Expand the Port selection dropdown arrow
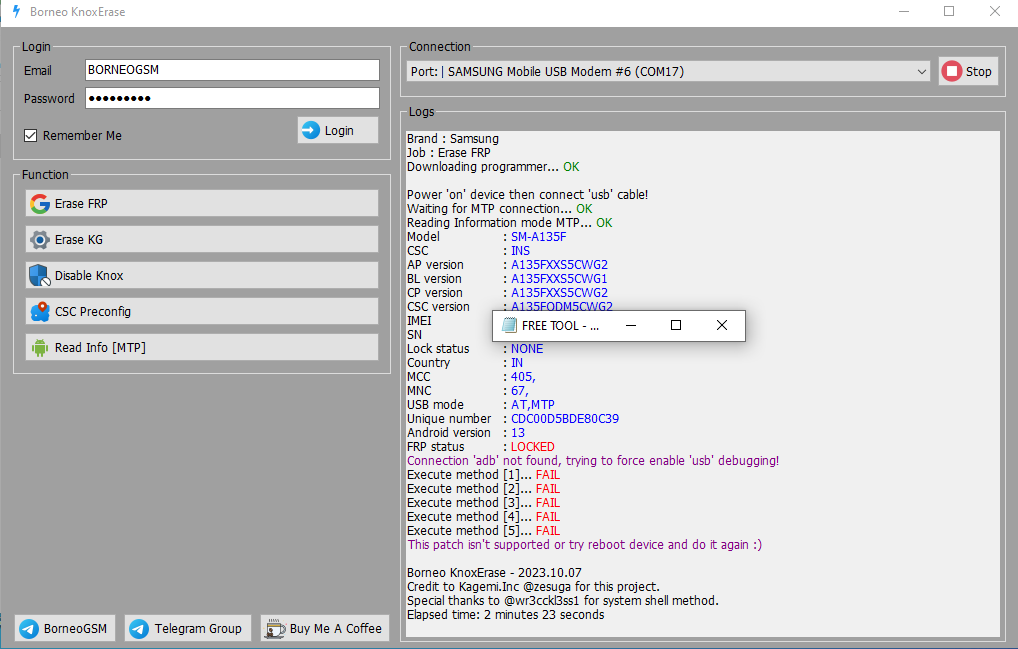This screenshot has width=1018, height=649. pyautogui.click(x=922, y=71)
